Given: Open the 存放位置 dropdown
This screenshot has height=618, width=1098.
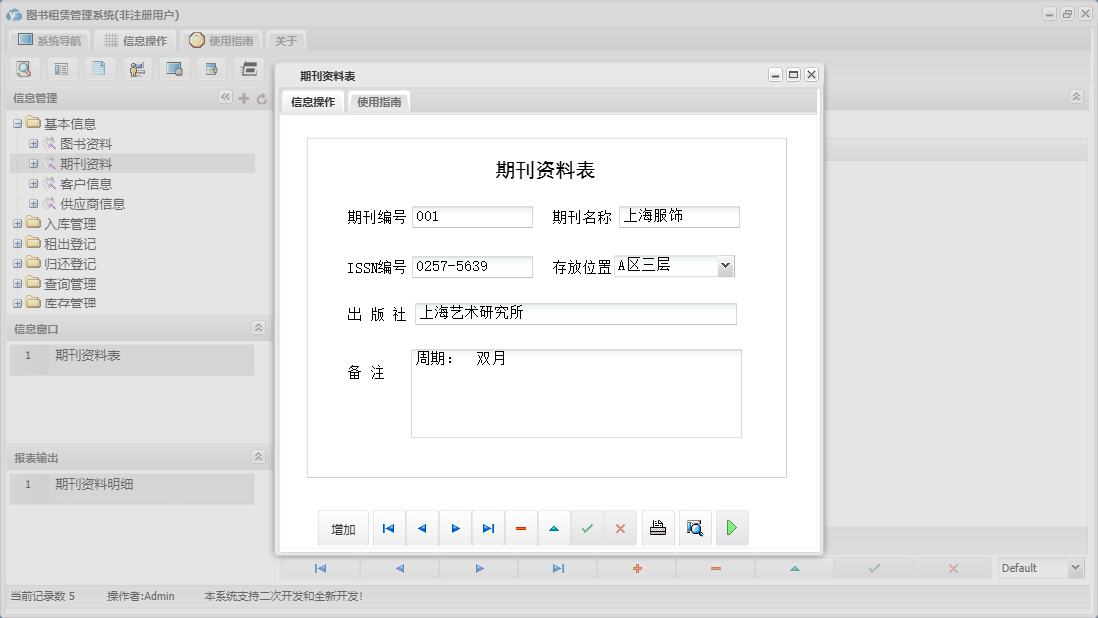Looking at the screenshot, I should tap(727, 266).
